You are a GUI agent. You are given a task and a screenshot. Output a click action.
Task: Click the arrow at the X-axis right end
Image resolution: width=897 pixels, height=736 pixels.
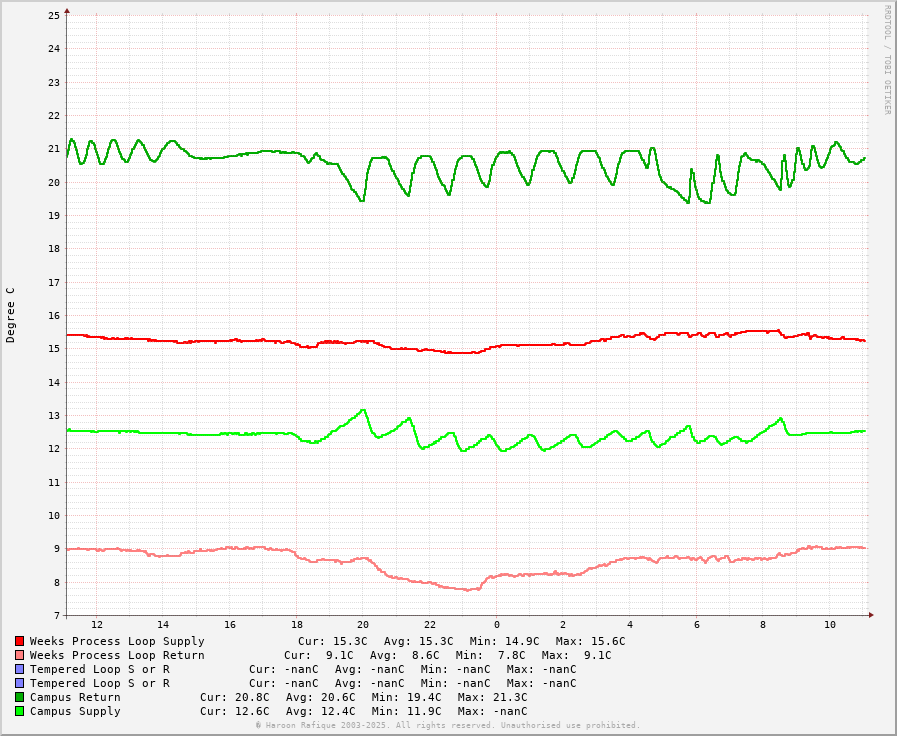click(871, 615)
